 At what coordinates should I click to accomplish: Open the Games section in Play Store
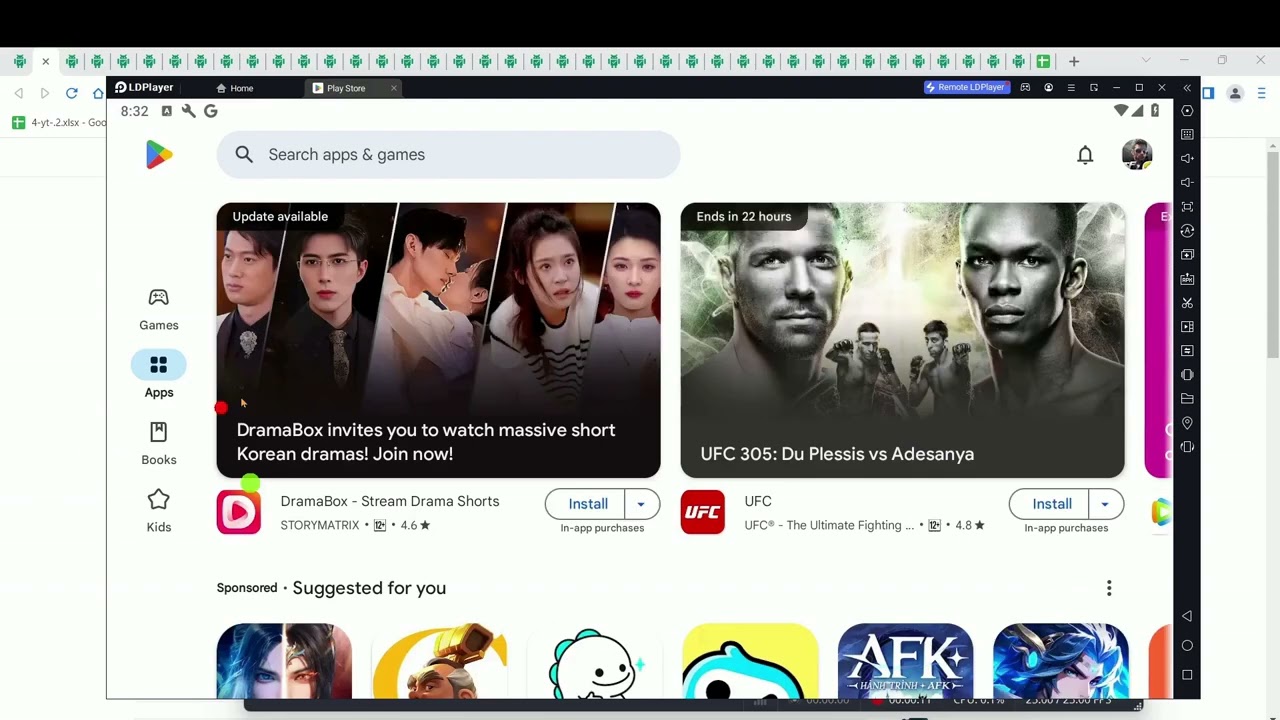pyautogui.click(x=158, y=310)
